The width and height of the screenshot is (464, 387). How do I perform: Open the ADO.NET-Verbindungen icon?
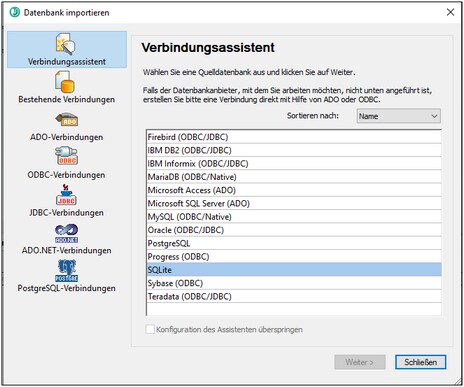(67, 233)
